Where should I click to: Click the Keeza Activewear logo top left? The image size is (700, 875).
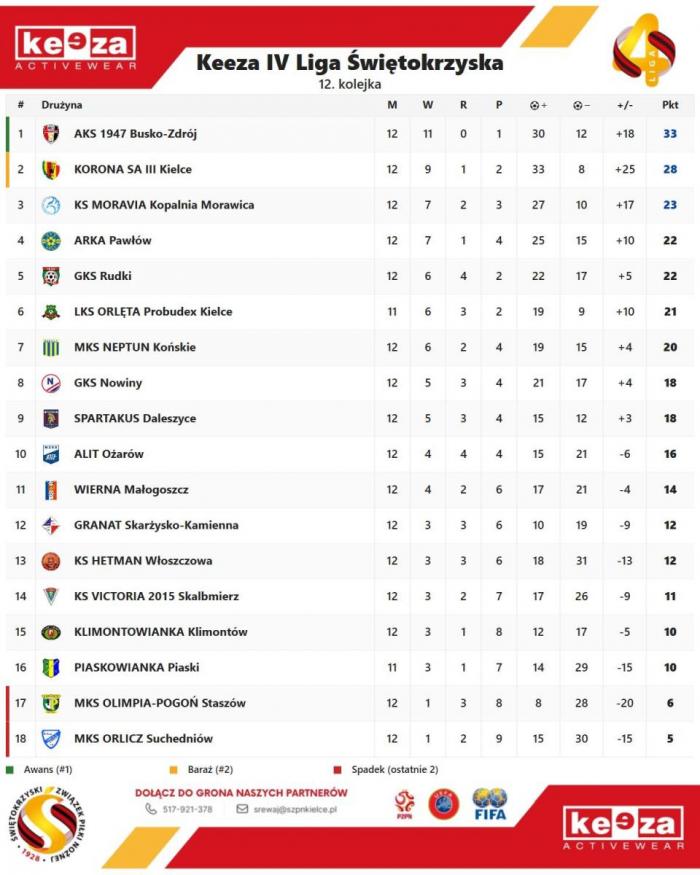point(75,47)
